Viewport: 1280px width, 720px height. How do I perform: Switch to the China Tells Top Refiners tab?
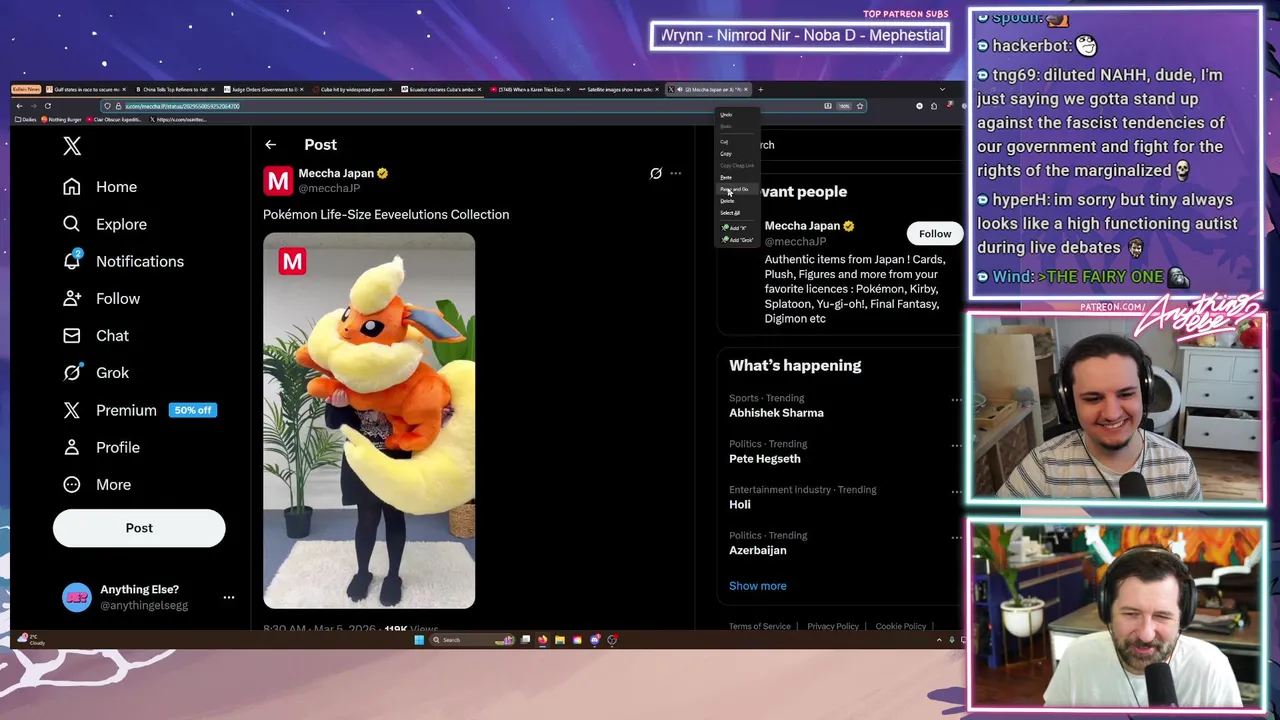[x=173, y=89]
